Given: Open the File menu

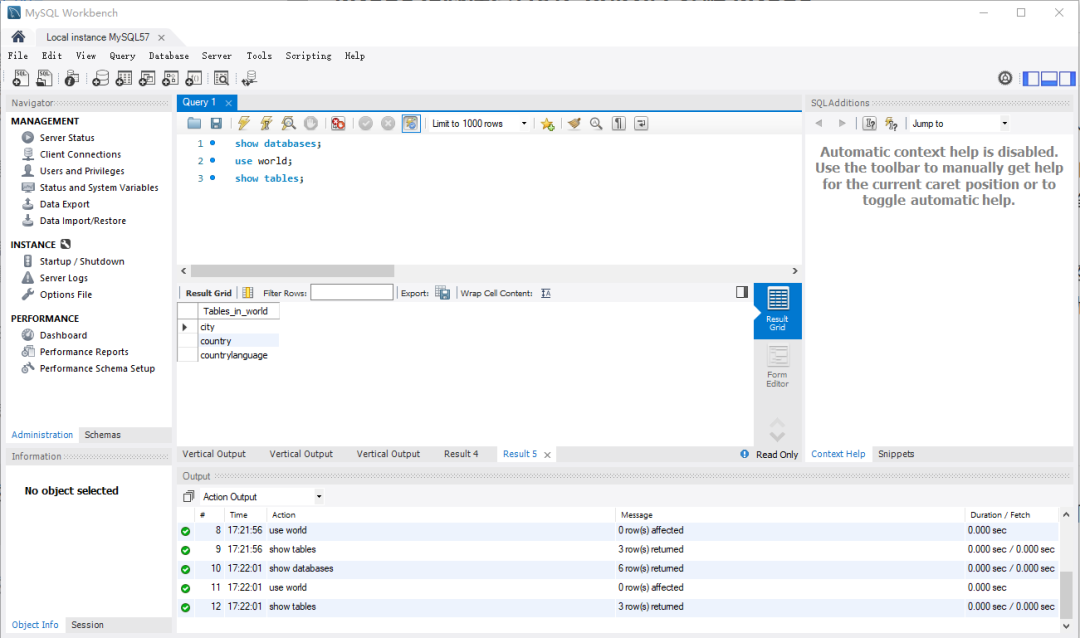Looking at the screenshot, I should pyautogui.click(x=18, y=56).
